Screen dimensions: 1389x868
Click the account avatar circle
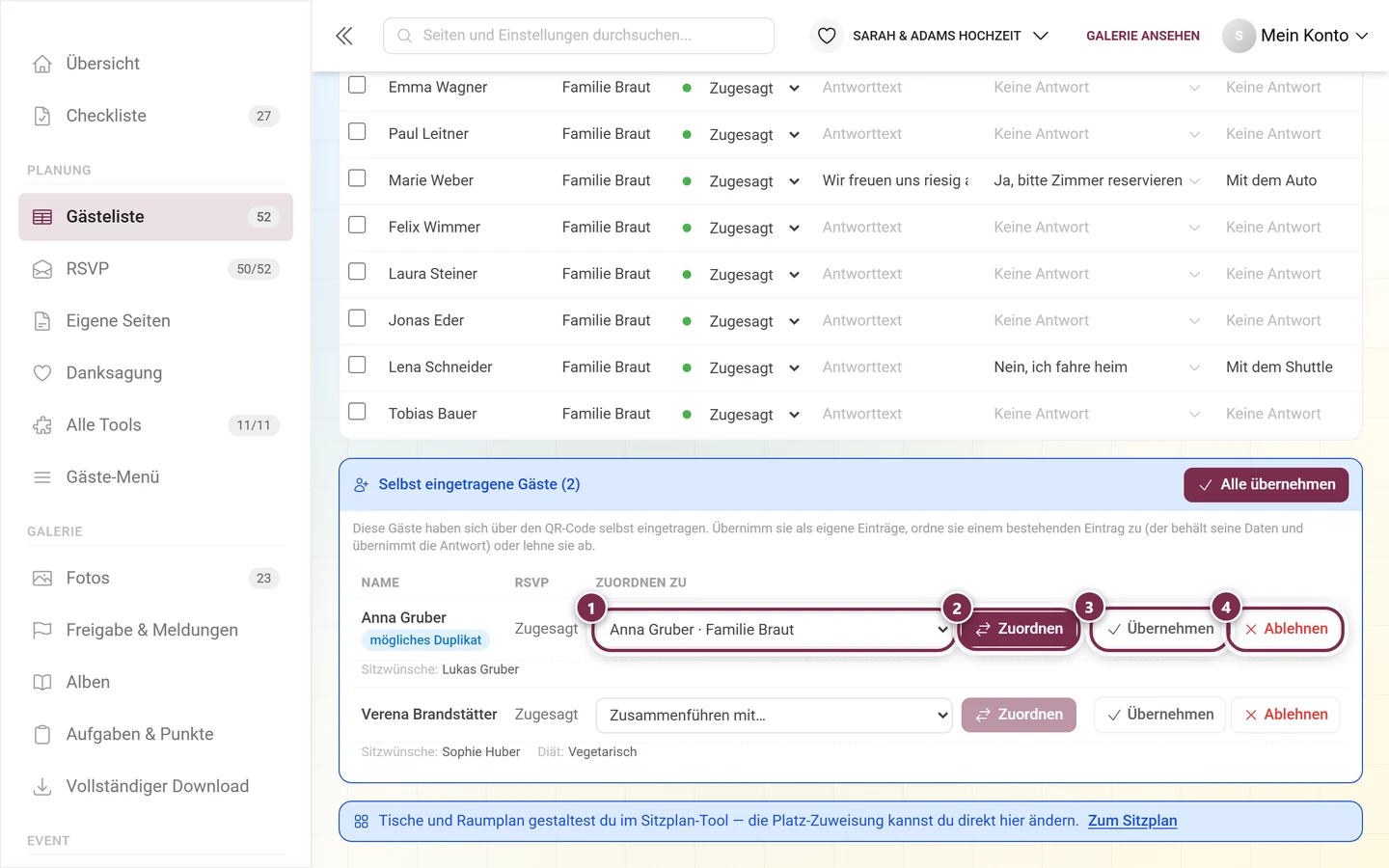coord(1239,36)
